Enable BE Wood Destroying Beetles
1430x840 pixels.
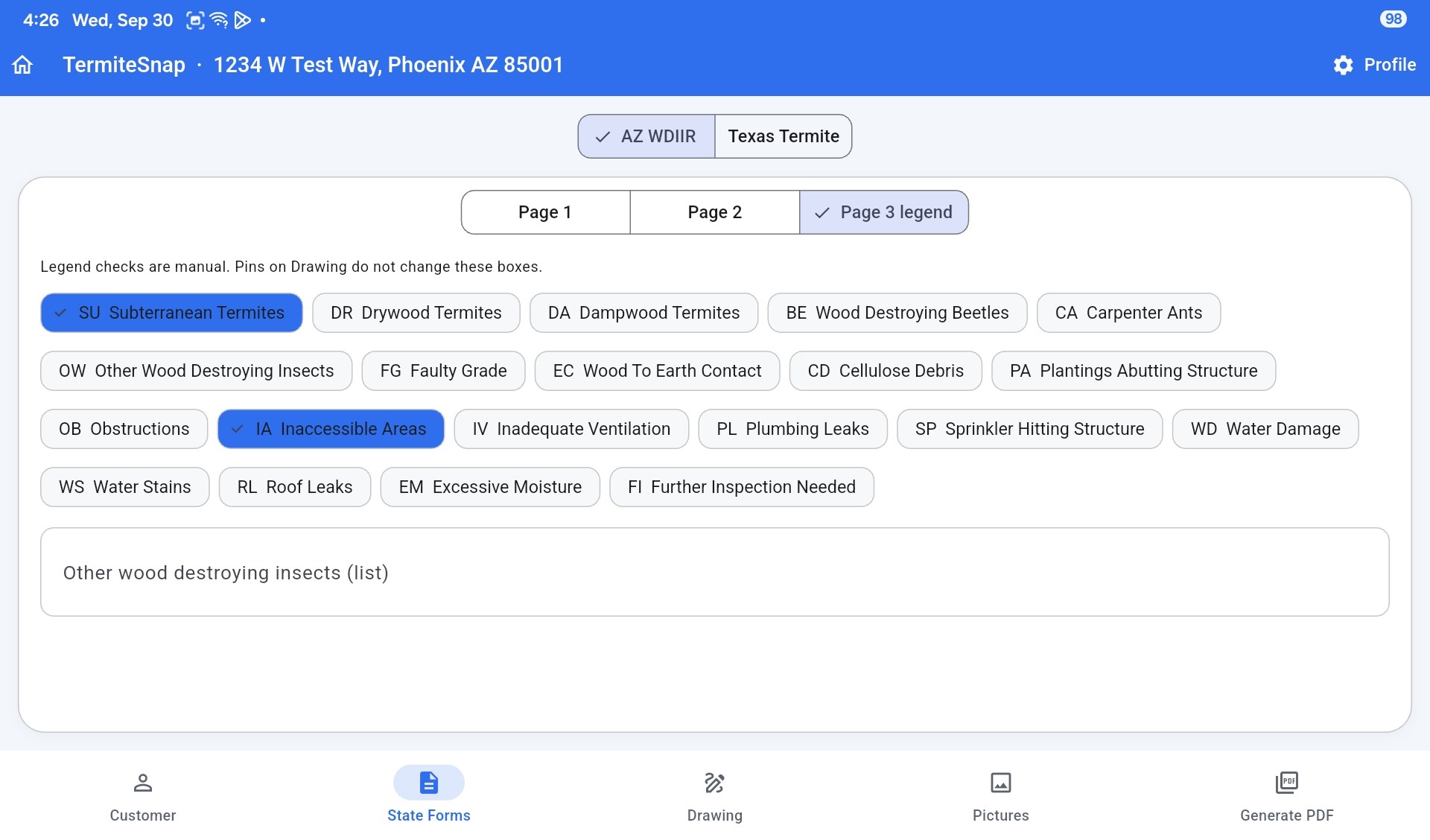click(897, 313)
